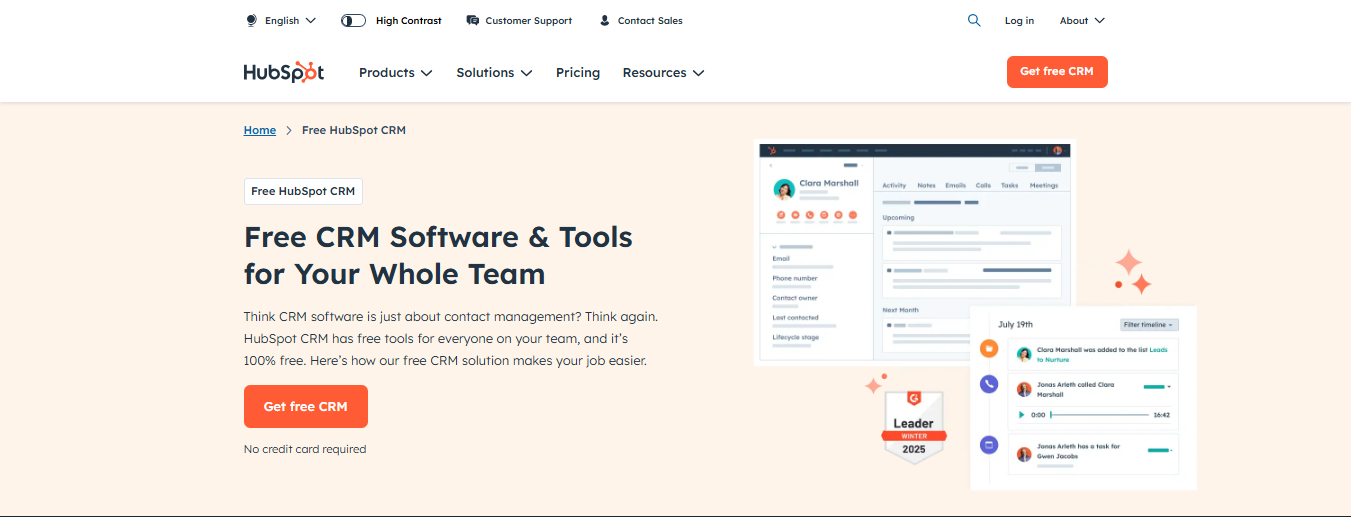Image resolution: width=1351 pixels, height=517 pixels.
Task: Click the Upcoming section label
Action: tap(898, 217)
